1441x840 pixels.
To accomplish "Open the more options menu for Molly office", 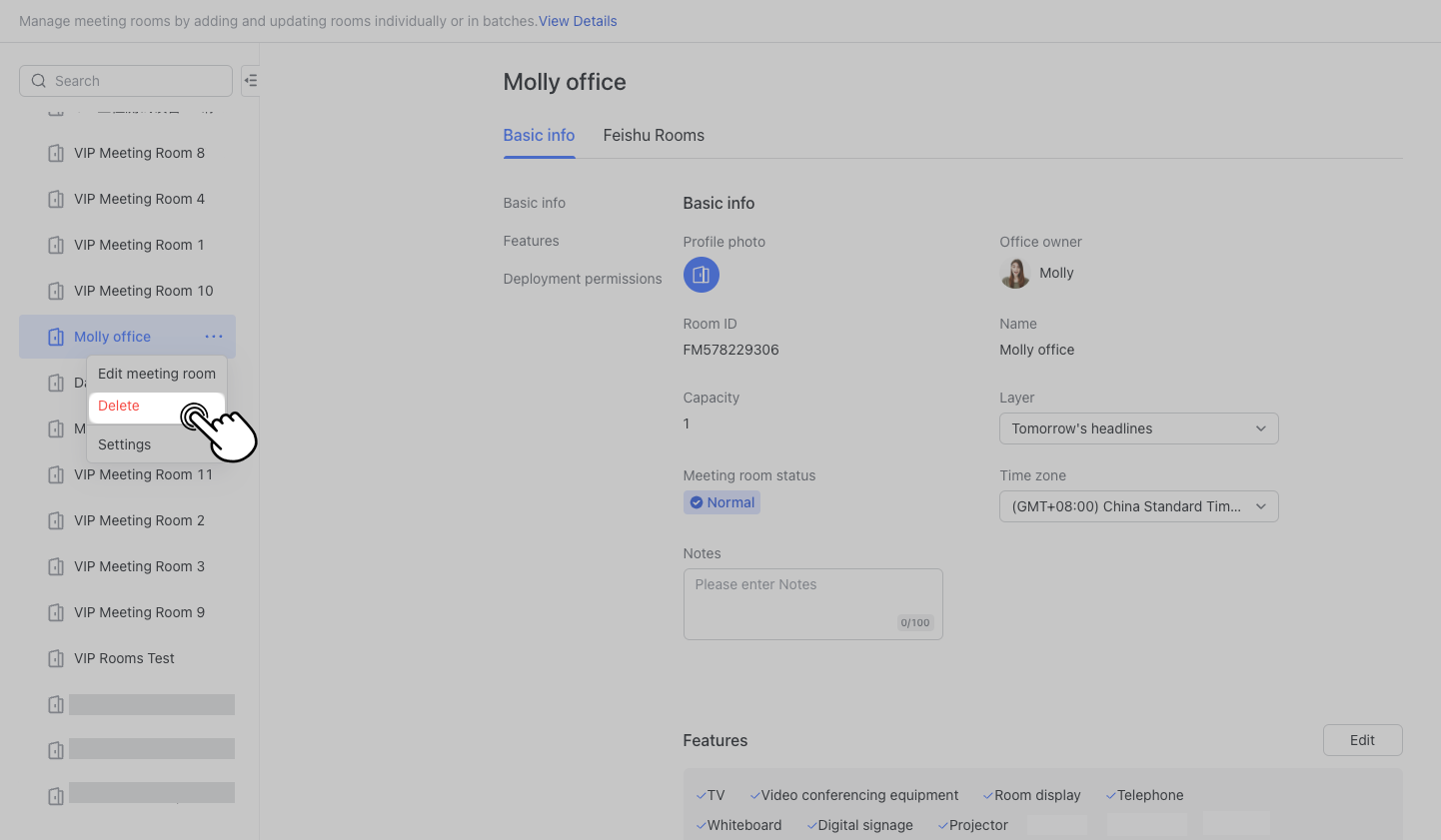I will [x=214, y=337].
